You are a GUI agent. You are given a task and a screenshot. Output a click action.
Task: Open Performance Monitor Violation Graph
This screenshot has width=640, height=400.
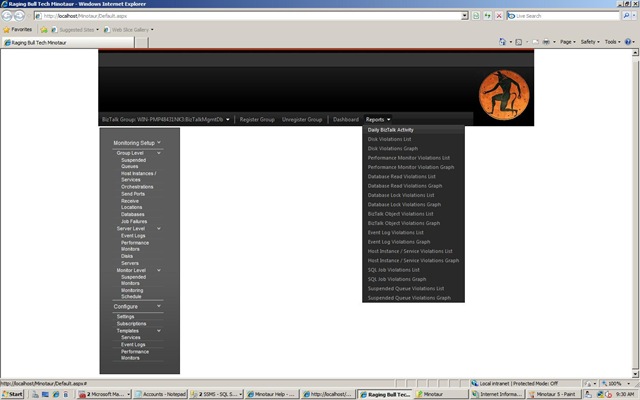tap(413, 167)
